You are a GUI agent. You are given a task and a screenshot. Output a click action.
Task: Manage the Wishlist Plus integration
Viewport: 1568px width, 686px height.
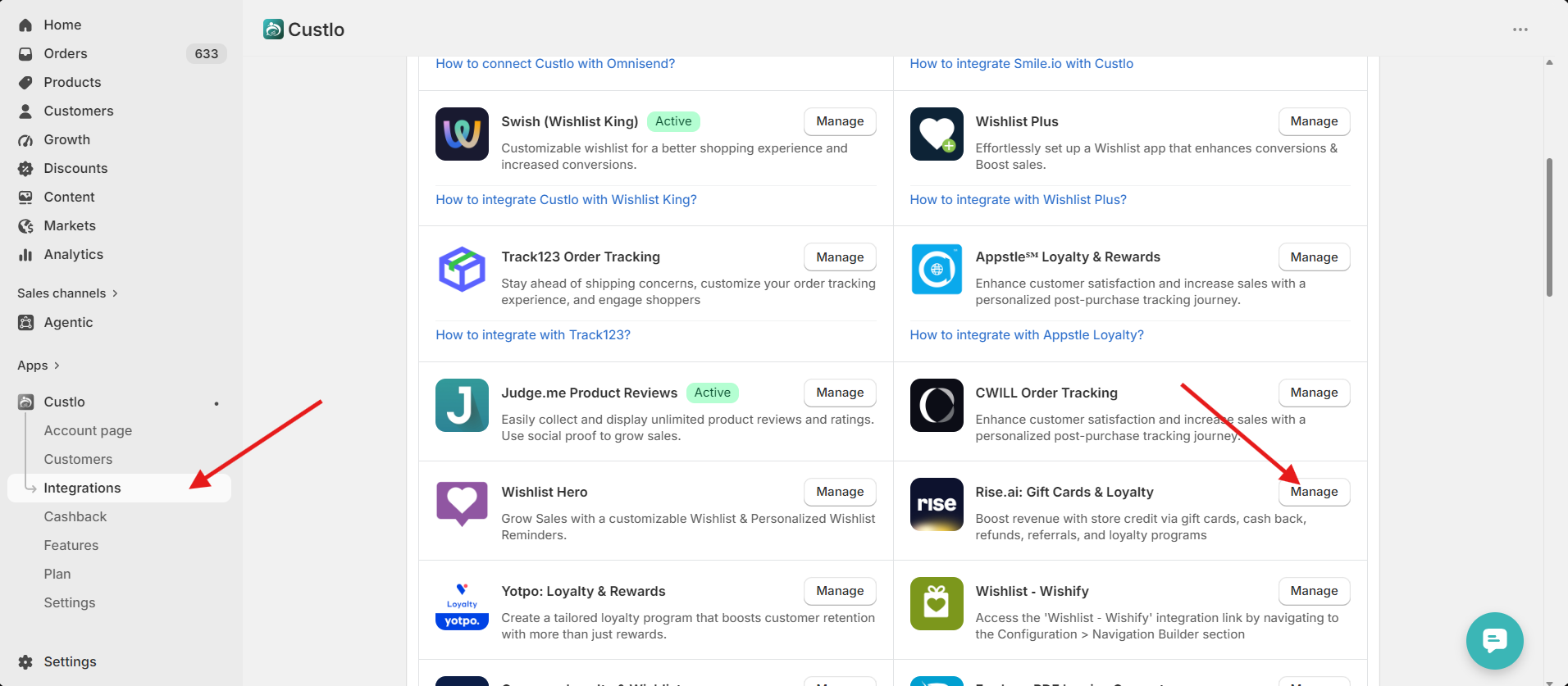(x=1314, y=121)
